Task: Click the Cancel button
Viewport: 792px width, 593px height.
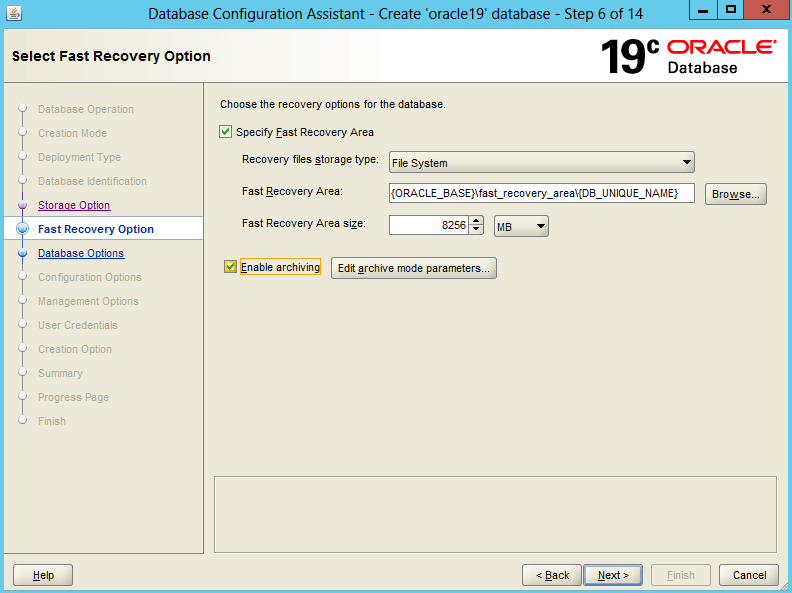Action: (749, 575)
